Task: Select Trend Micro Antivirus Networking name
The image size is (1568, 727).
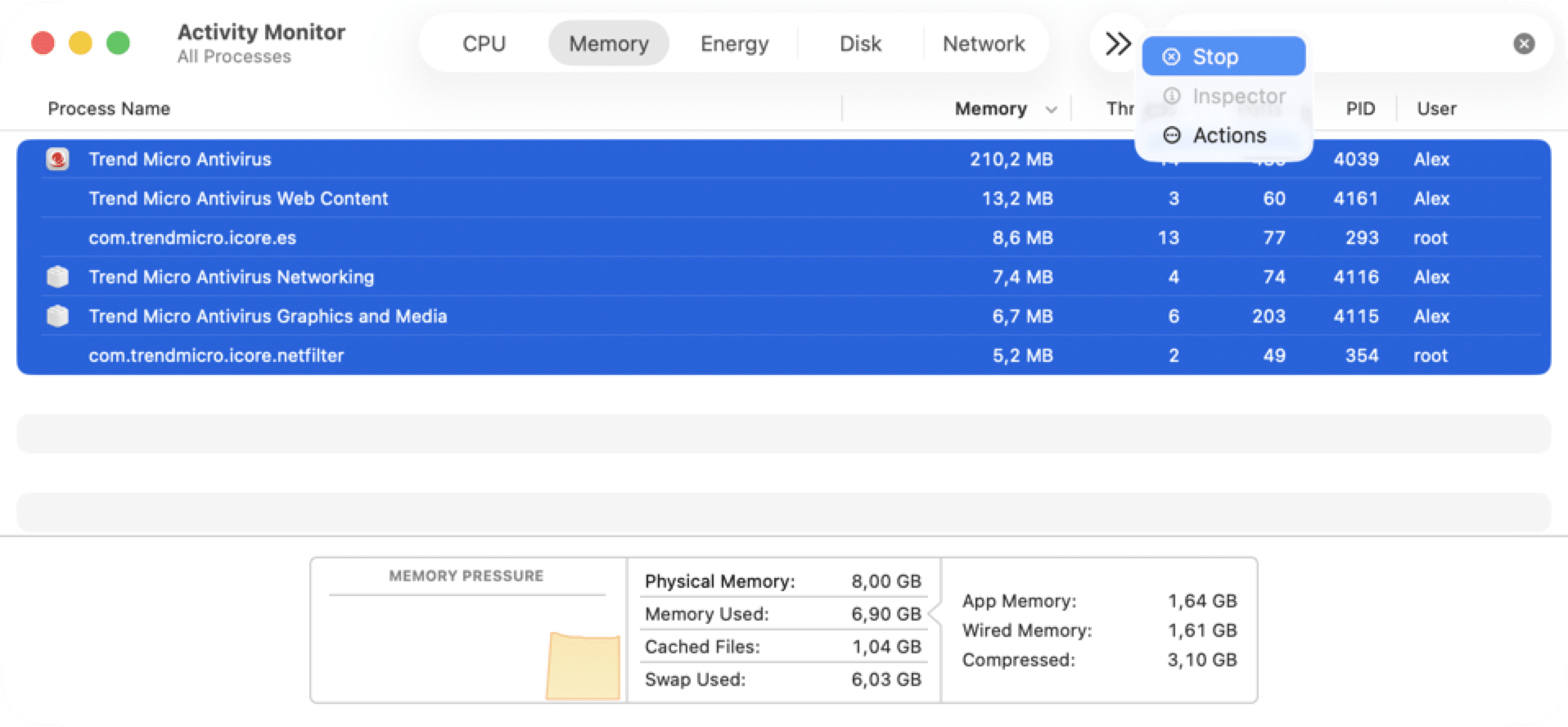Action: click(231, 277)
